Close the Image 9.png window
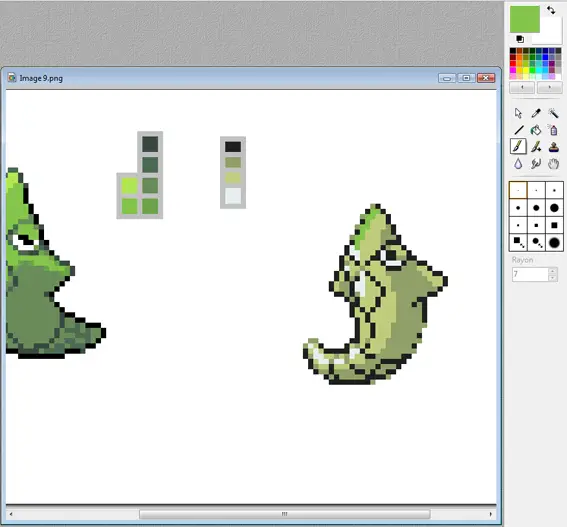567x527 pixels. pyautogui.click(x=486, y=78)
